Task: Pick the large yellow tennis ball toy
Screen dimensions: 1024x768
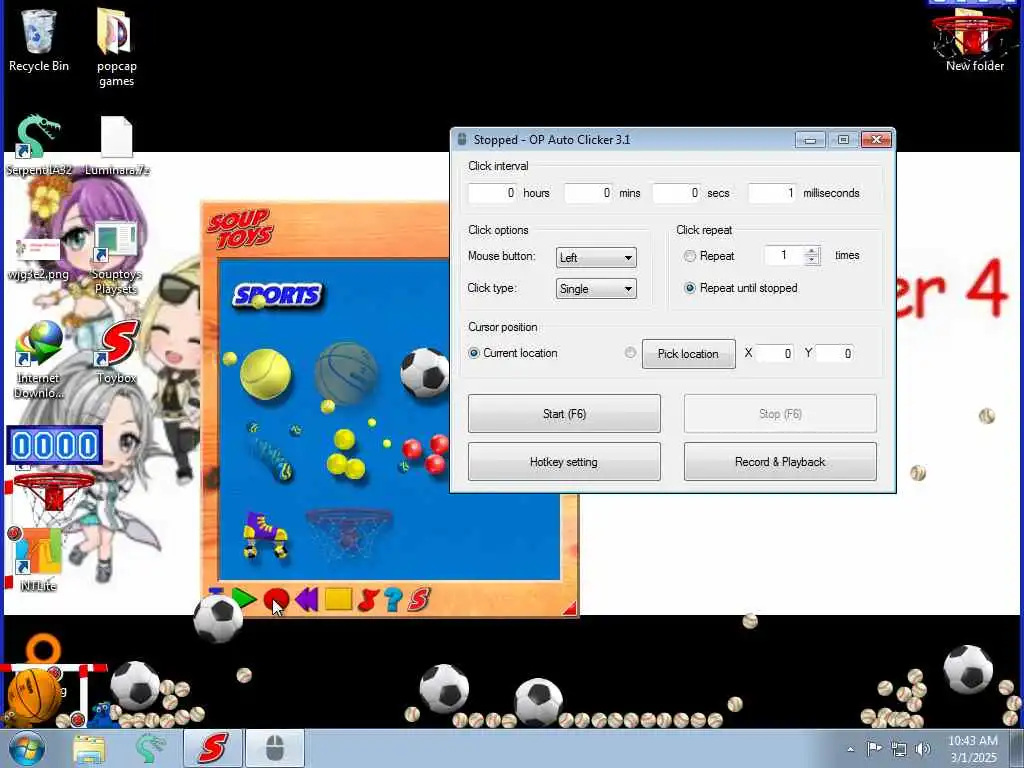Action: tap(264, 374)
